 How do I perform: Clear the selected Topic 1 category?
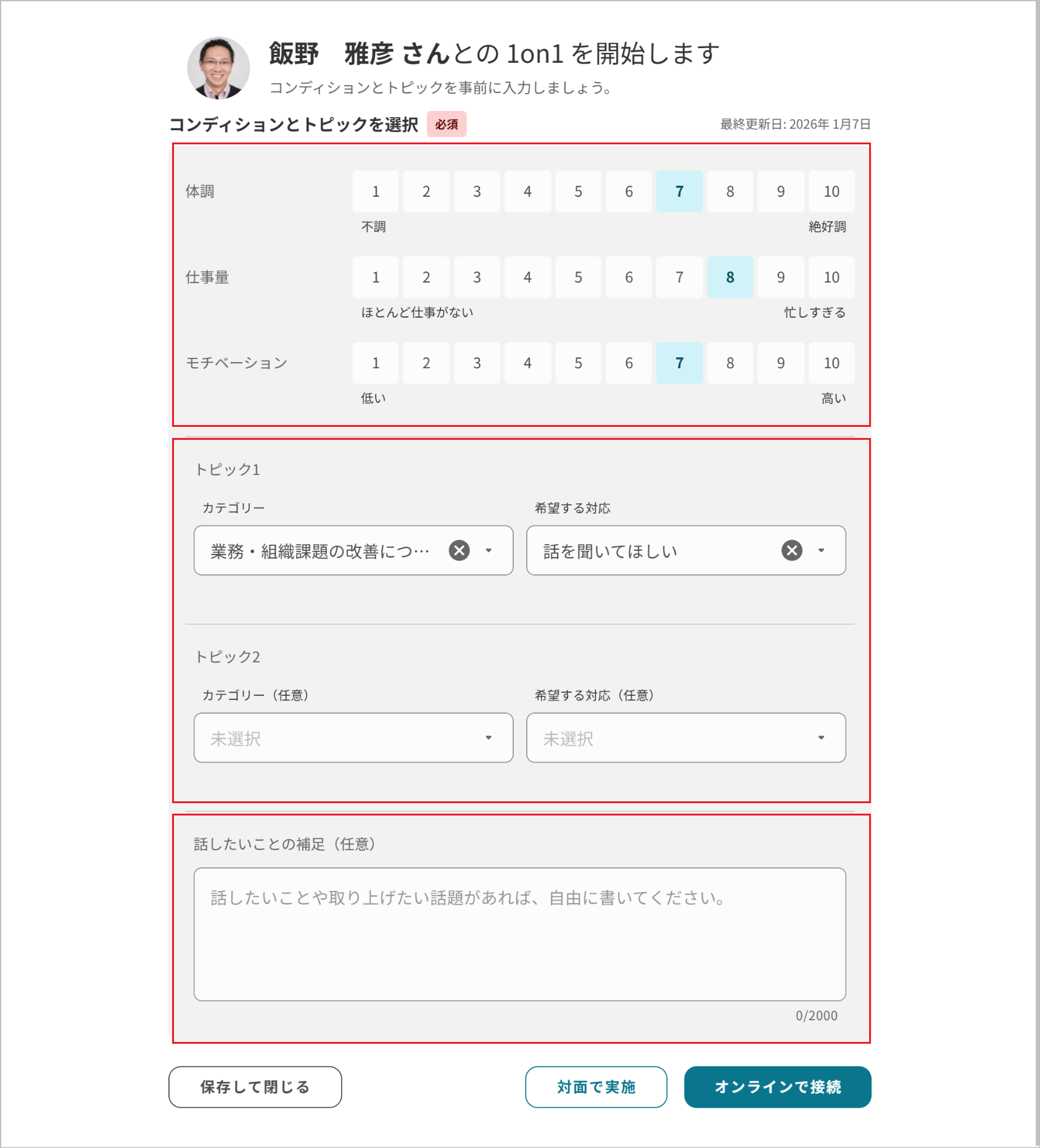459,551
